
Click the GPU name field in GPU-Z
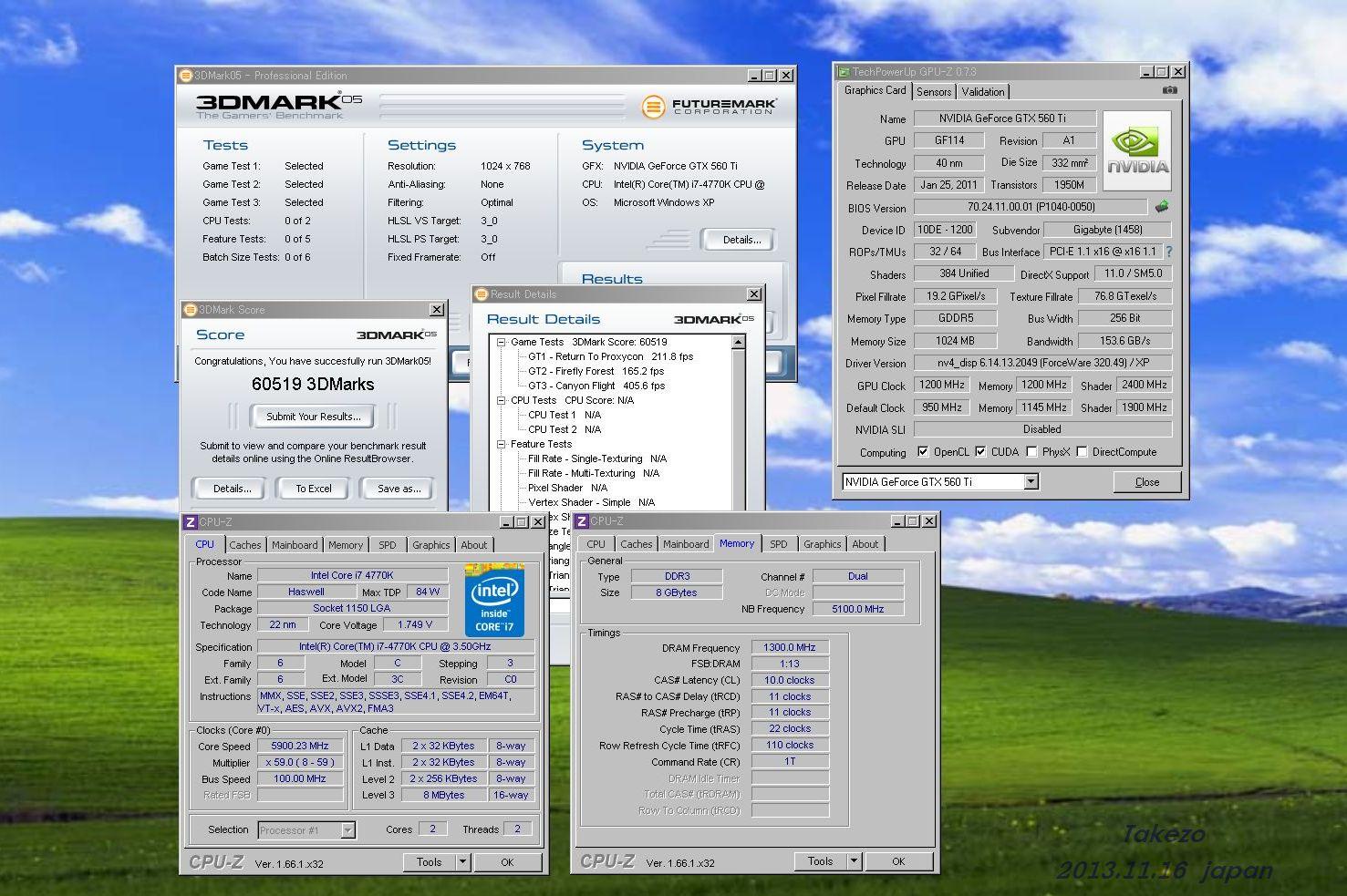point(1003,118)
